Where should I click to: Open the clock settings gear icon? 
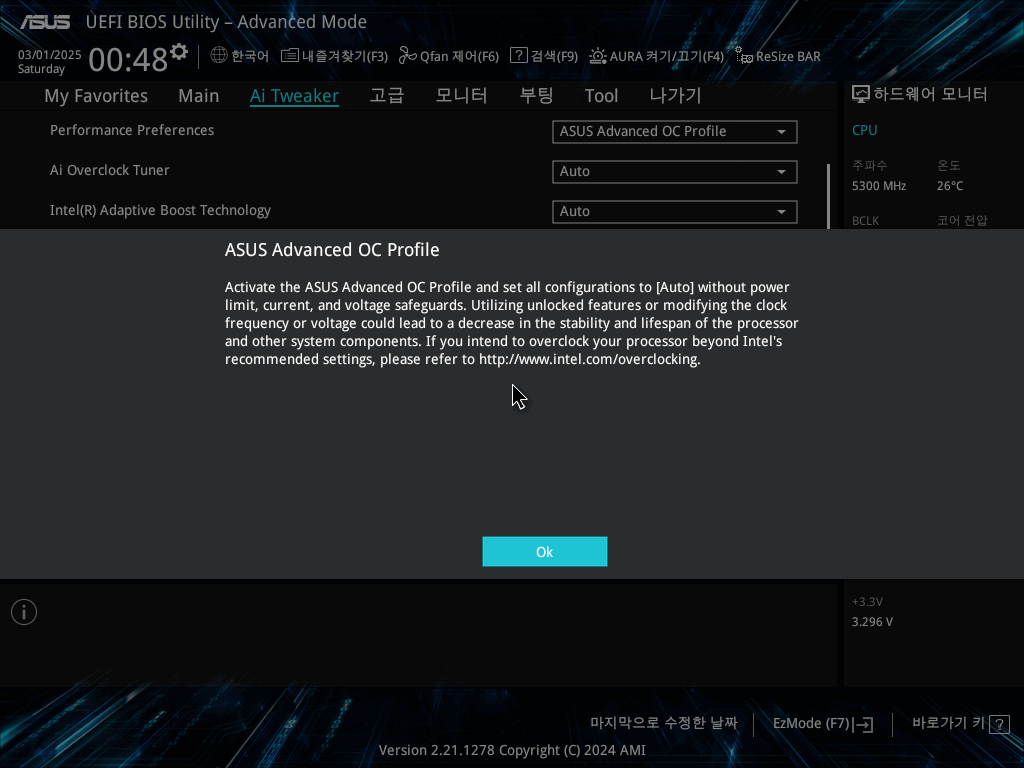179,52
